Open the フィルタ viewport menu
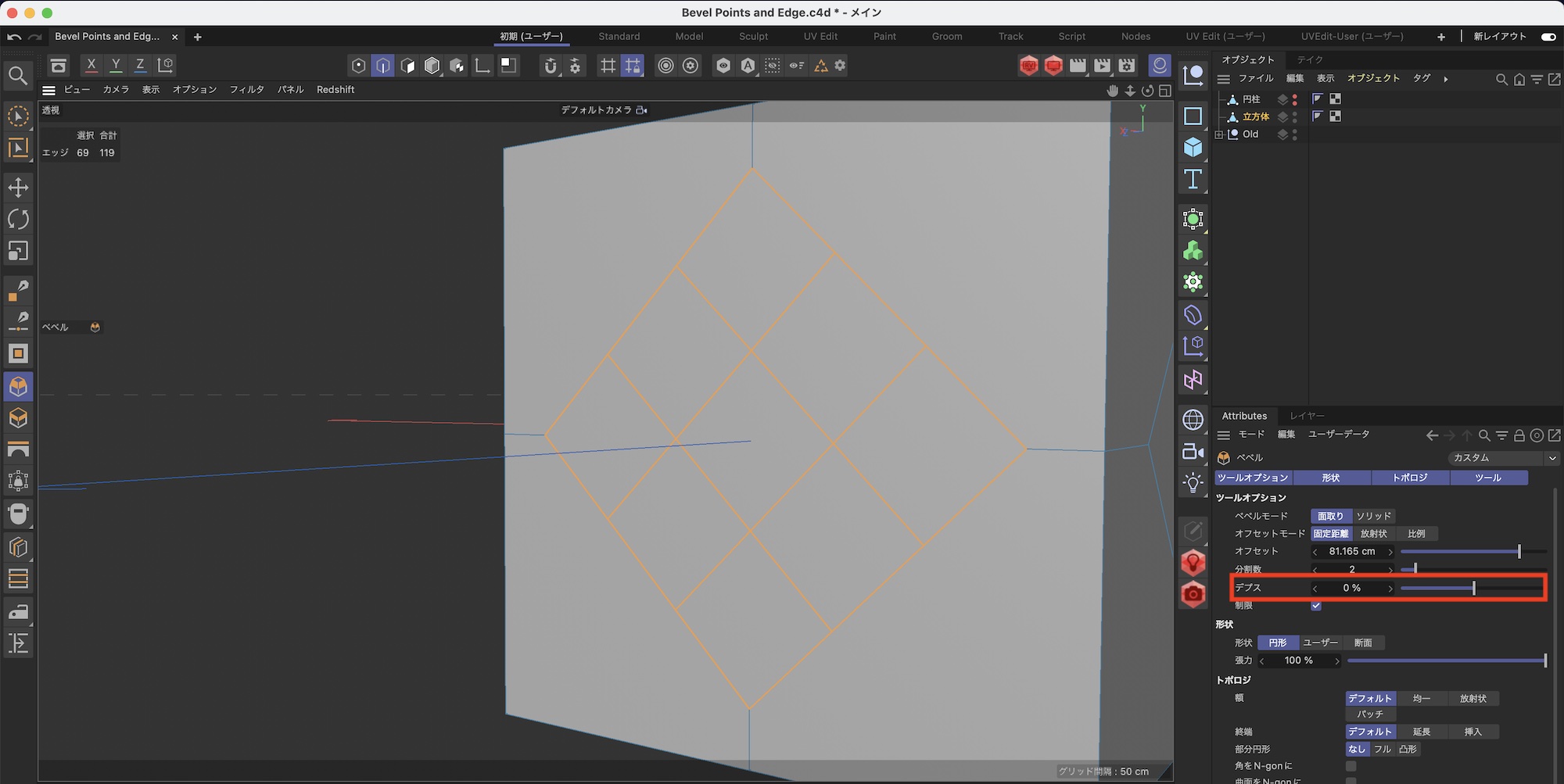Image resolution: width=1564 pixels, height=784 pixels. click(246, 90)
